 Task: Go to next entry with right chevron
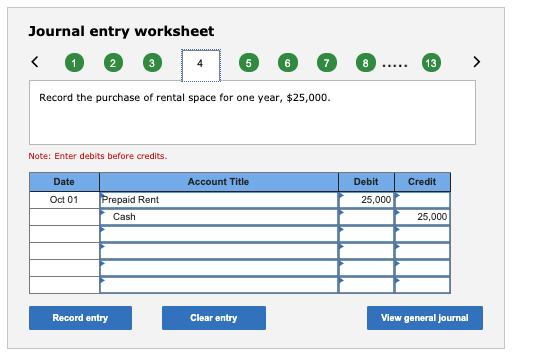[x=476, y=62]
